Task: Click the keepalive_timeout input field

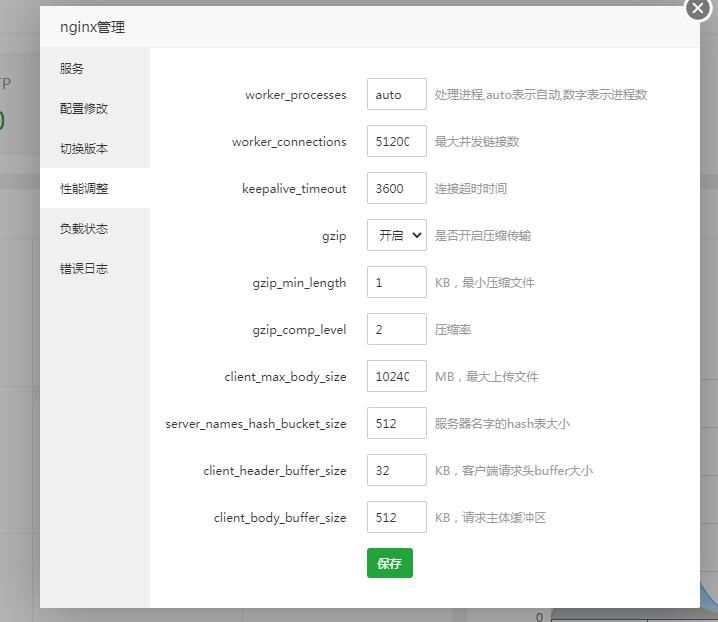Action: [x=396, y=189]
